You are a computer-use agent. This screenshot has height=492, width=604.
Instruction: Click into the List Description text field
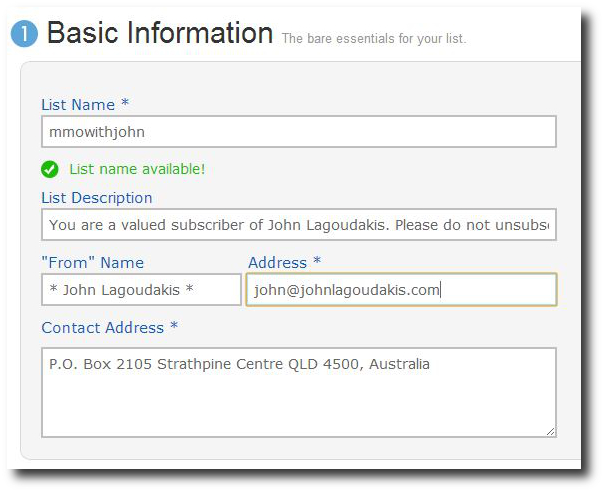click(x=298, y=225)
